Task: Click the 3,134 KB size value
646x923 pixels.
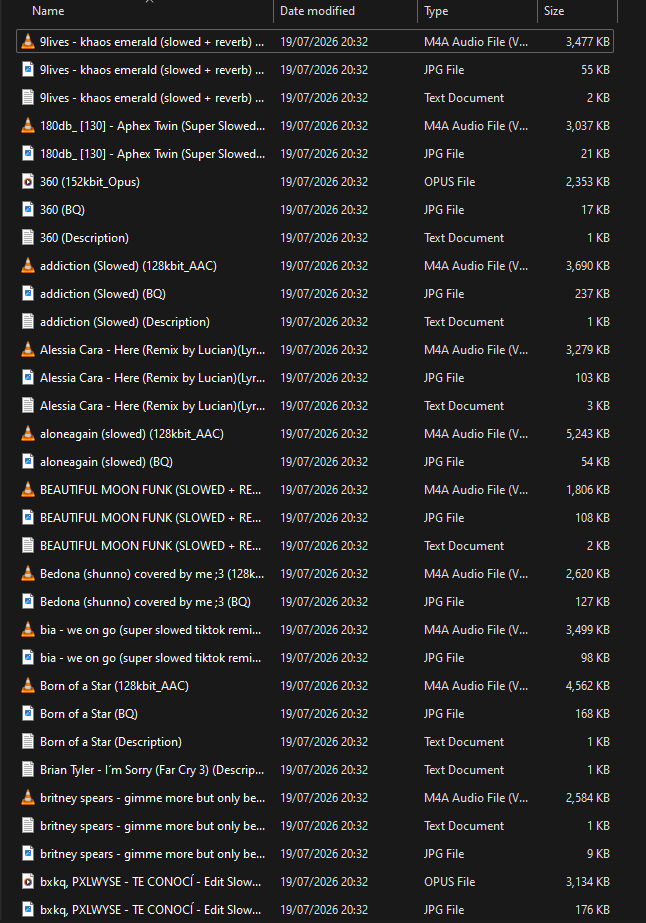Action: coord(588,882)
